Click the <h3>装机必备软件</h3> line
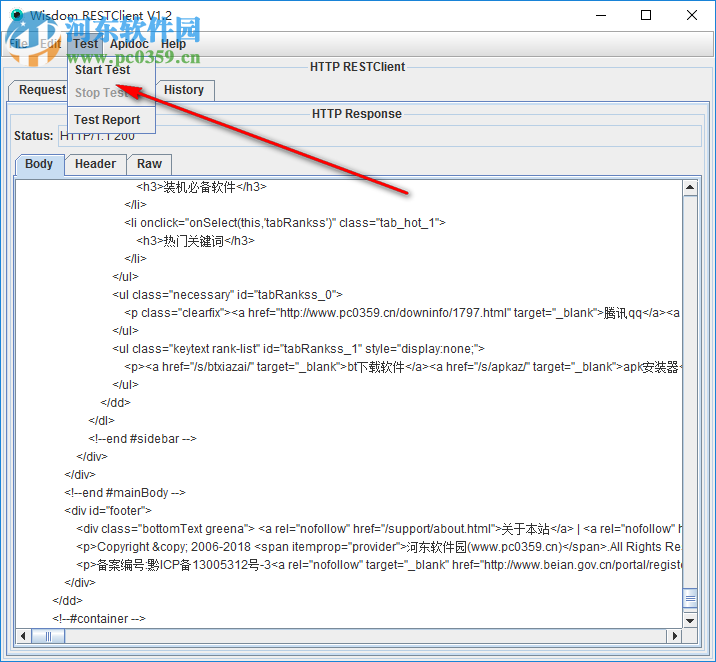 (x=201, y=187)
